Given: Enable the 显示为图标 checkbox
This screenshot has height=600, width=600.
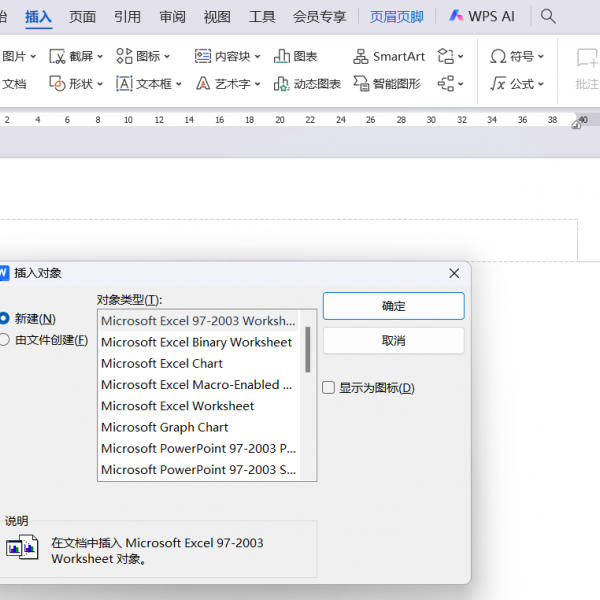Looking at the screenshot, I should point(329,388).
